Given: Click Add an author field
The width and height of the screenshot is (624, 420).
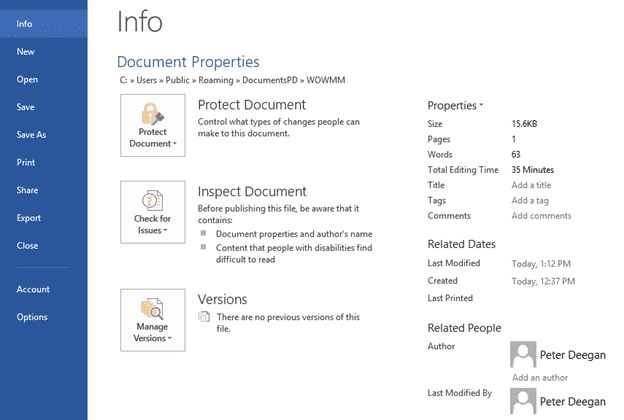Looking at the screenshot, I should (x=540, y=377).
